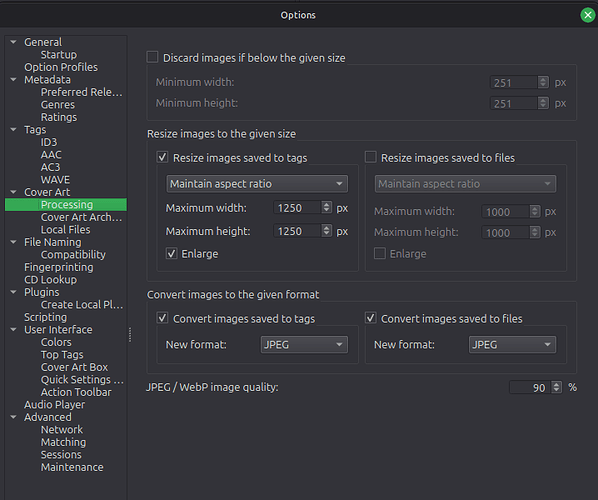
Task: Open the Option Profiles page
Action: point(61,67)
